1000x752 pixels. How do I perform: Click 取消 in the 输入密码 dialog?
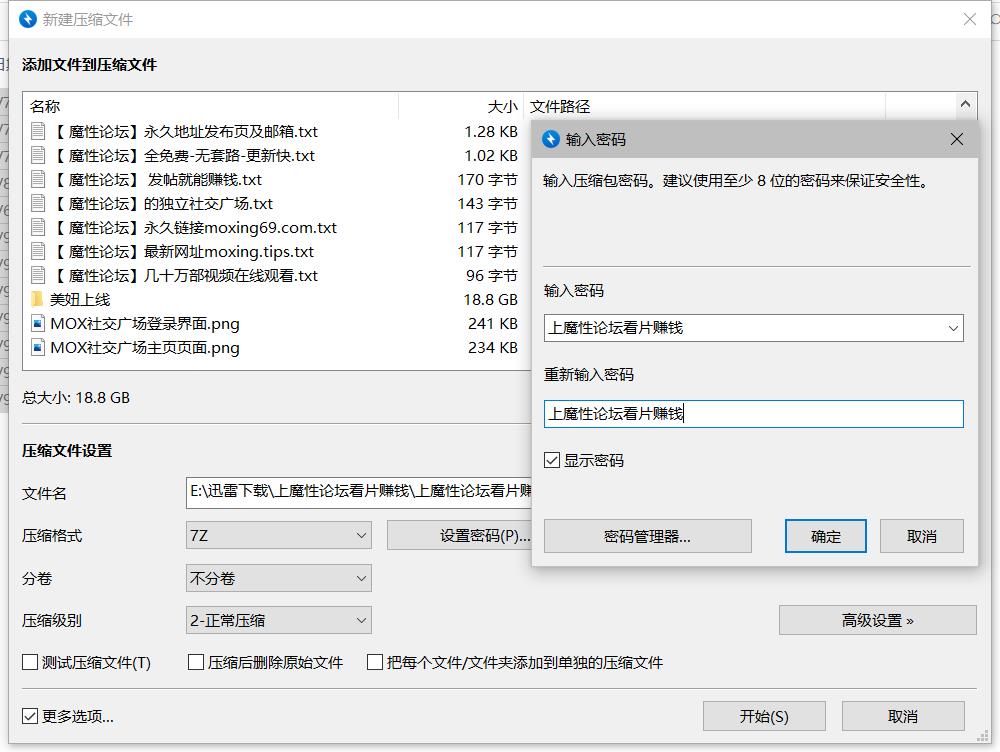point(922,536)
